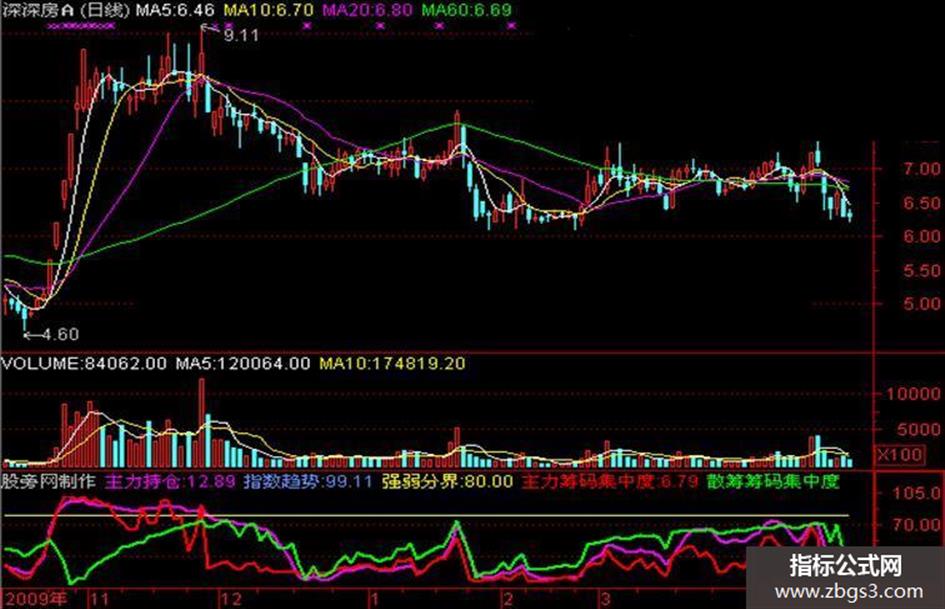Screen dimensions: 945x609
Task: Click the MA5:6.46 indicator label
Action: point(175,10)
